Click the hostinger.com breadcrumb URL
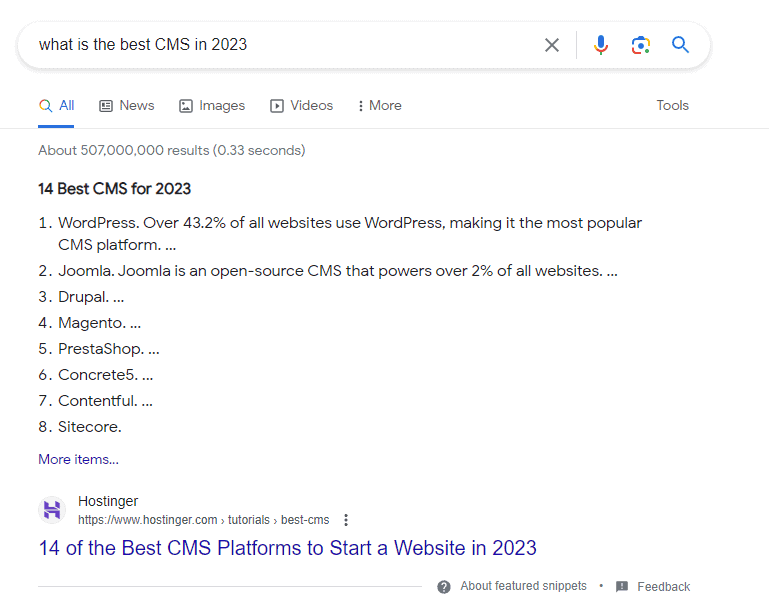 coord(204,520)
